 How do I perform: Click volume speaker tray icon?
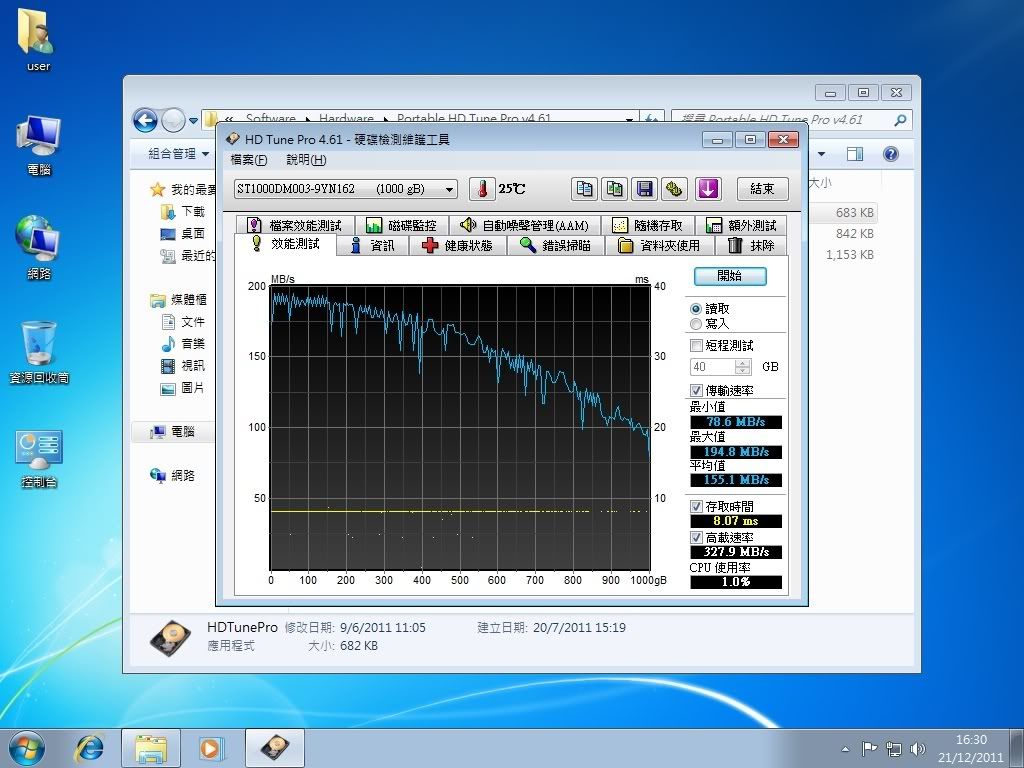[x=918, y=749]
